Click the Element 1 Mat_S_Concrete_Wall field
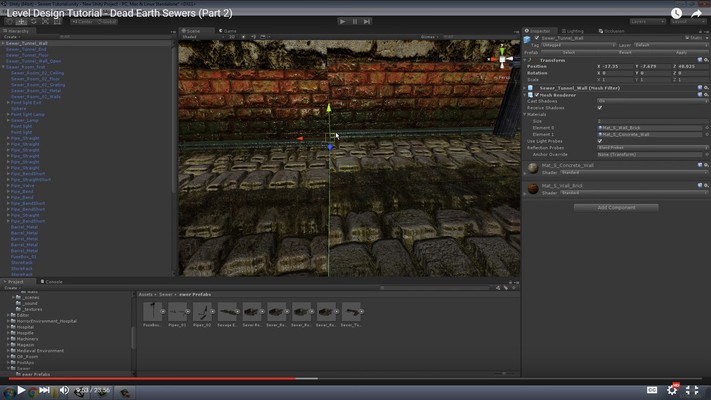Screen dimensions: 711x400 point(650,135)
